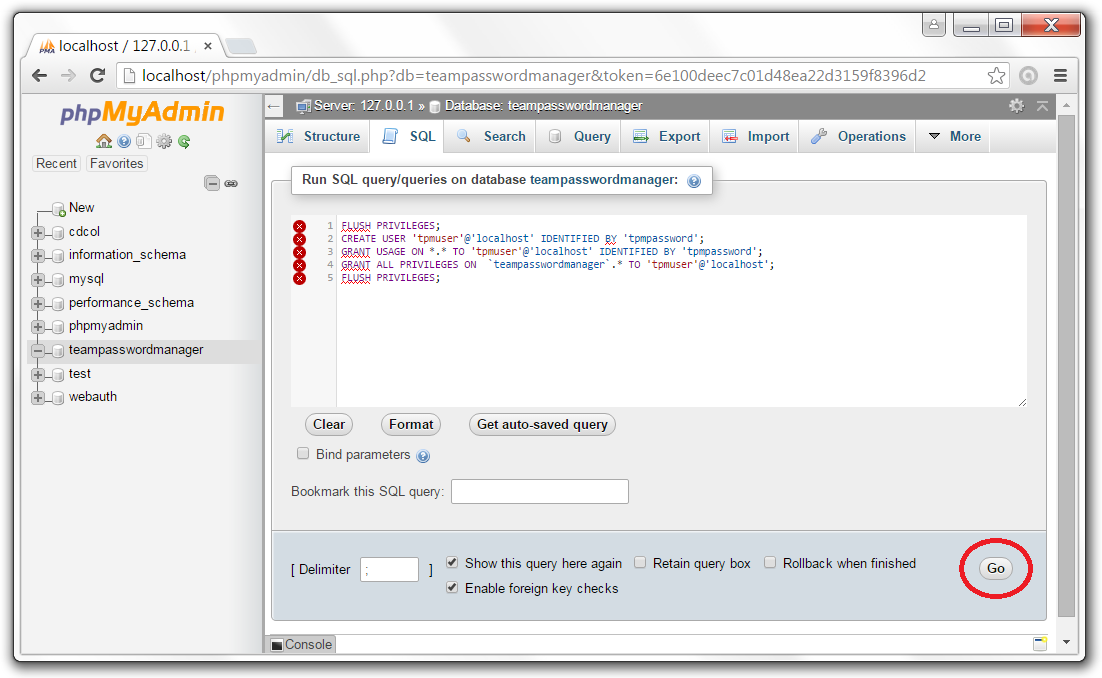Open the Query tab
The image size is (1102, 678).
point(579,136)
